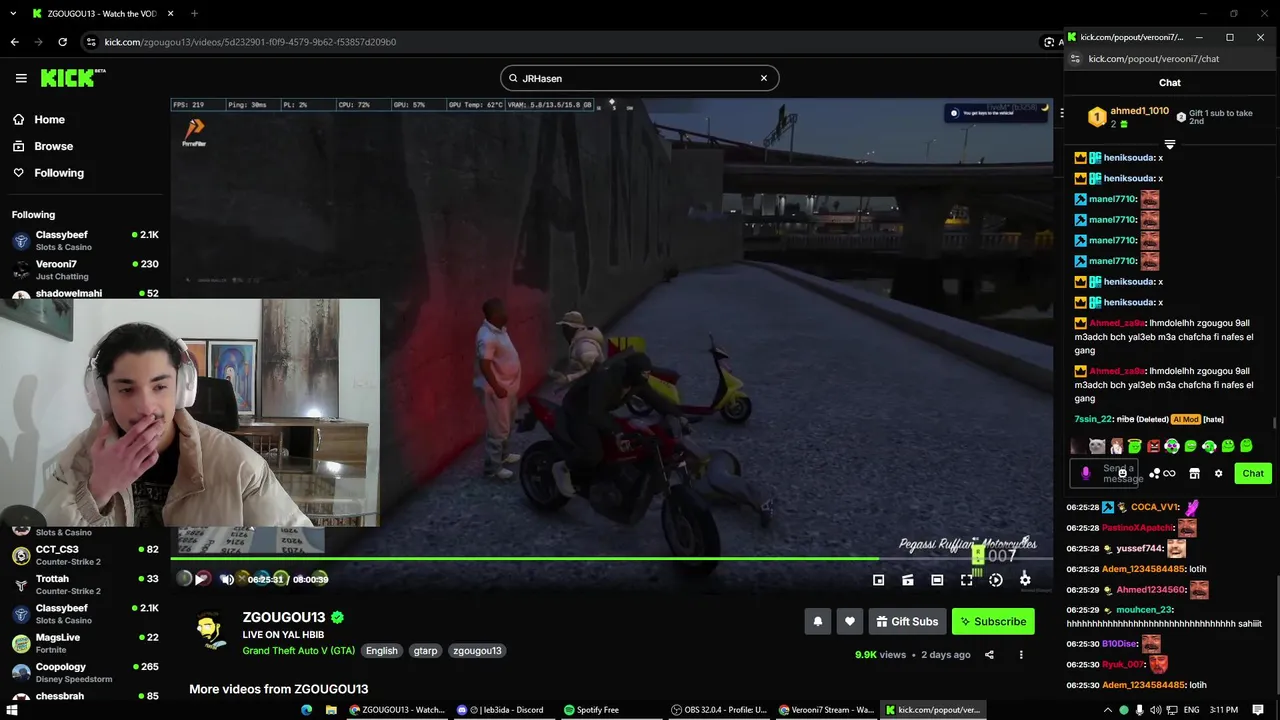Click the username 7ssin_22 in chat
Screen dimensions: 1280x720
(1093, 419)
